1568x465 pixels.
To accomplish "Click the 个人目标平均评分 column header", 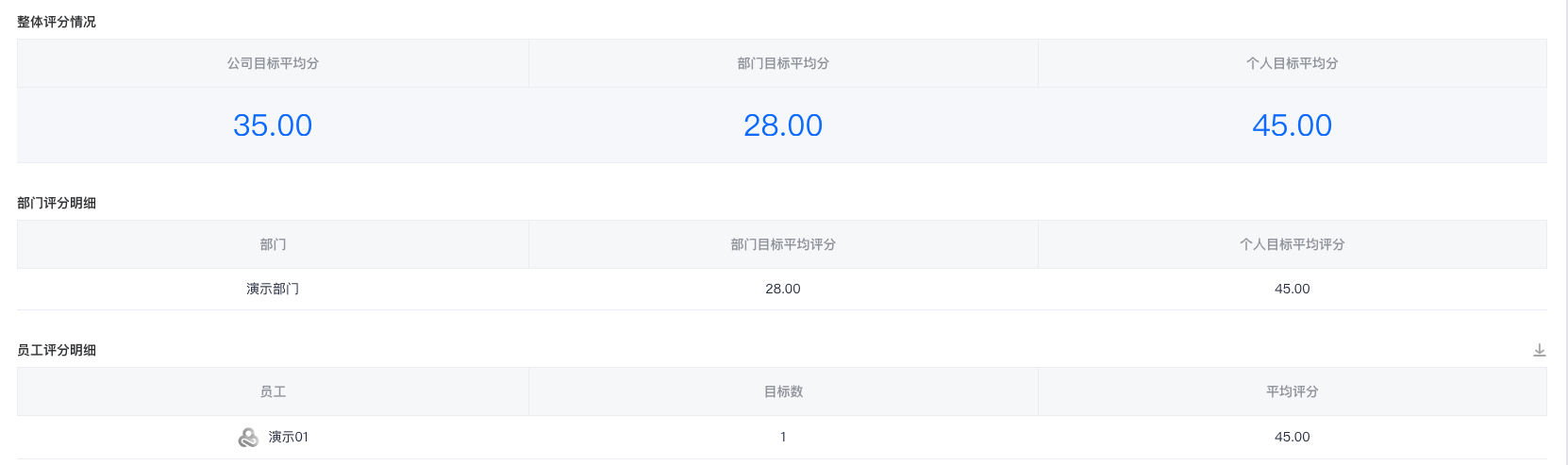I will [1293, 244].
